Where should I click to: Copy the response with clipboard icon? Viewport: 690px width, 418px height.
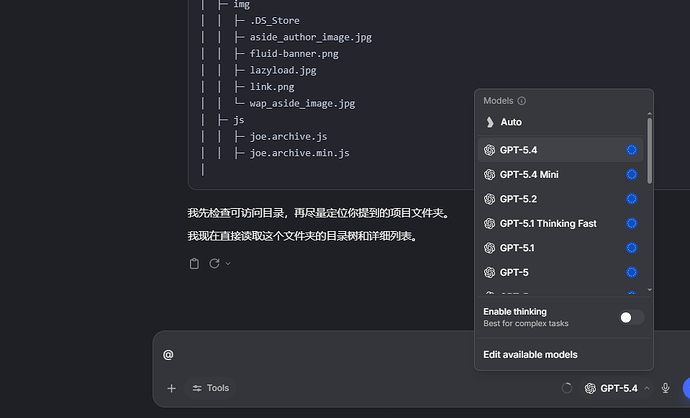[194, 264]
